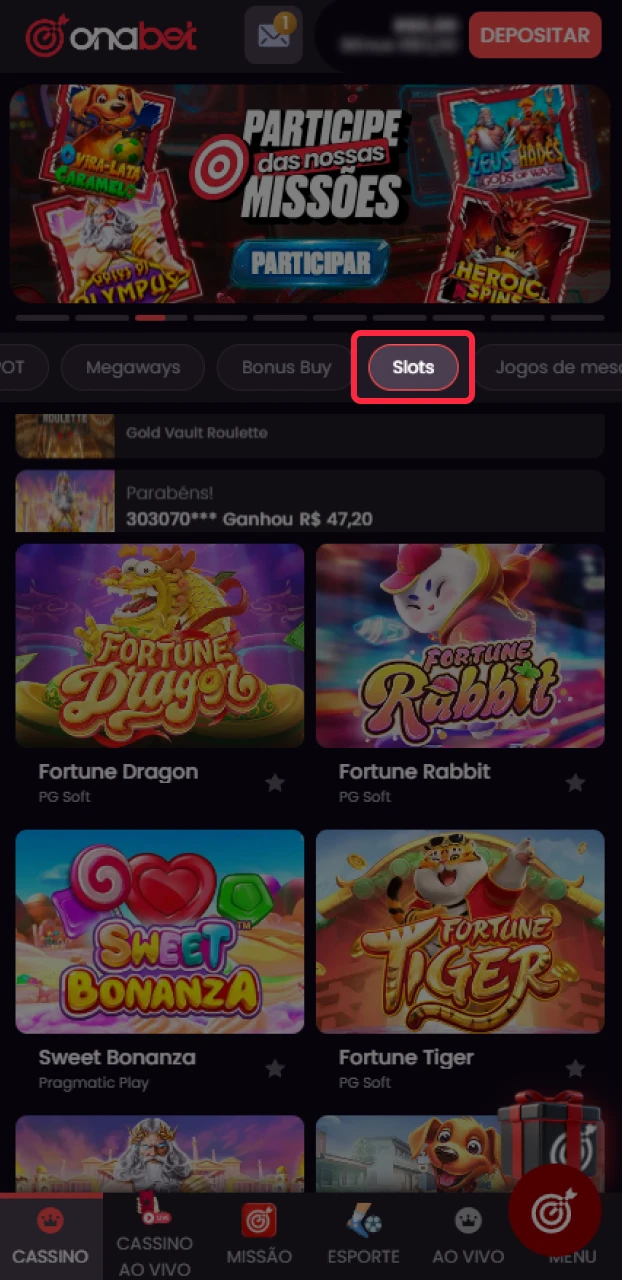Viewport: 622px width, 1280px height.
Task: Select the active carousel indicator dot
Action: 151,318
